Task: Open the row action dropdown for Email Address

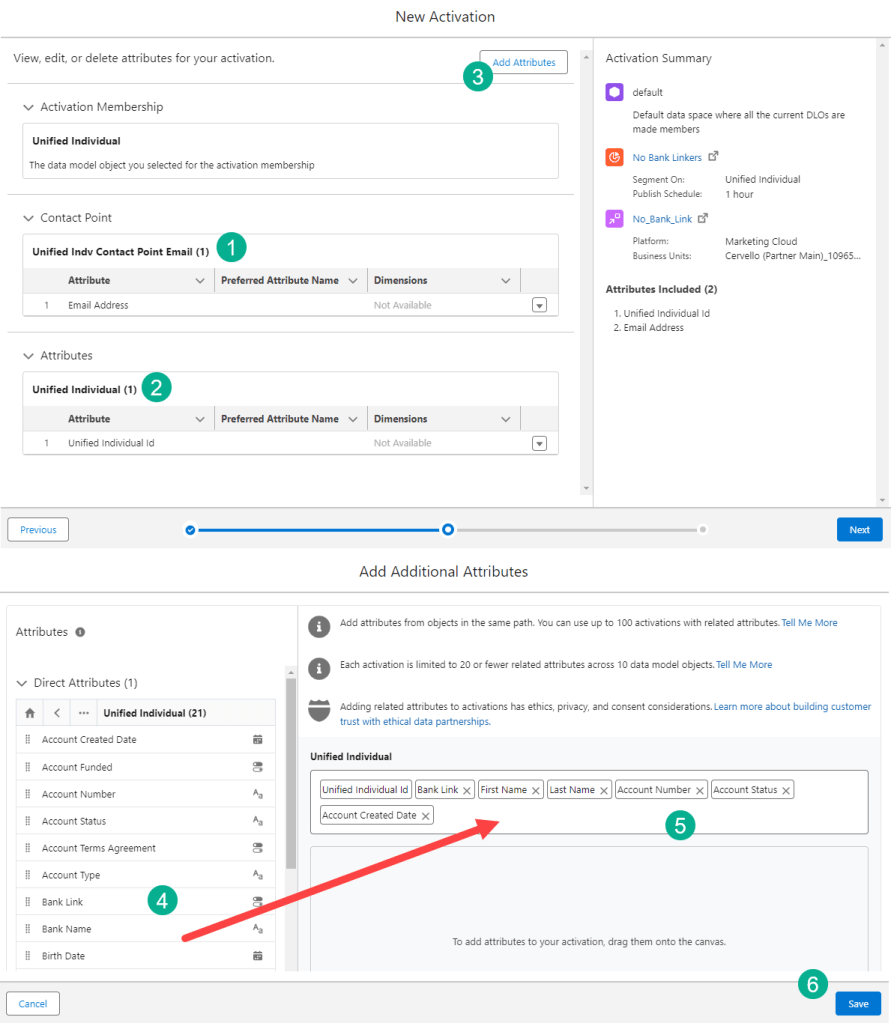Action: pos(539,305)
